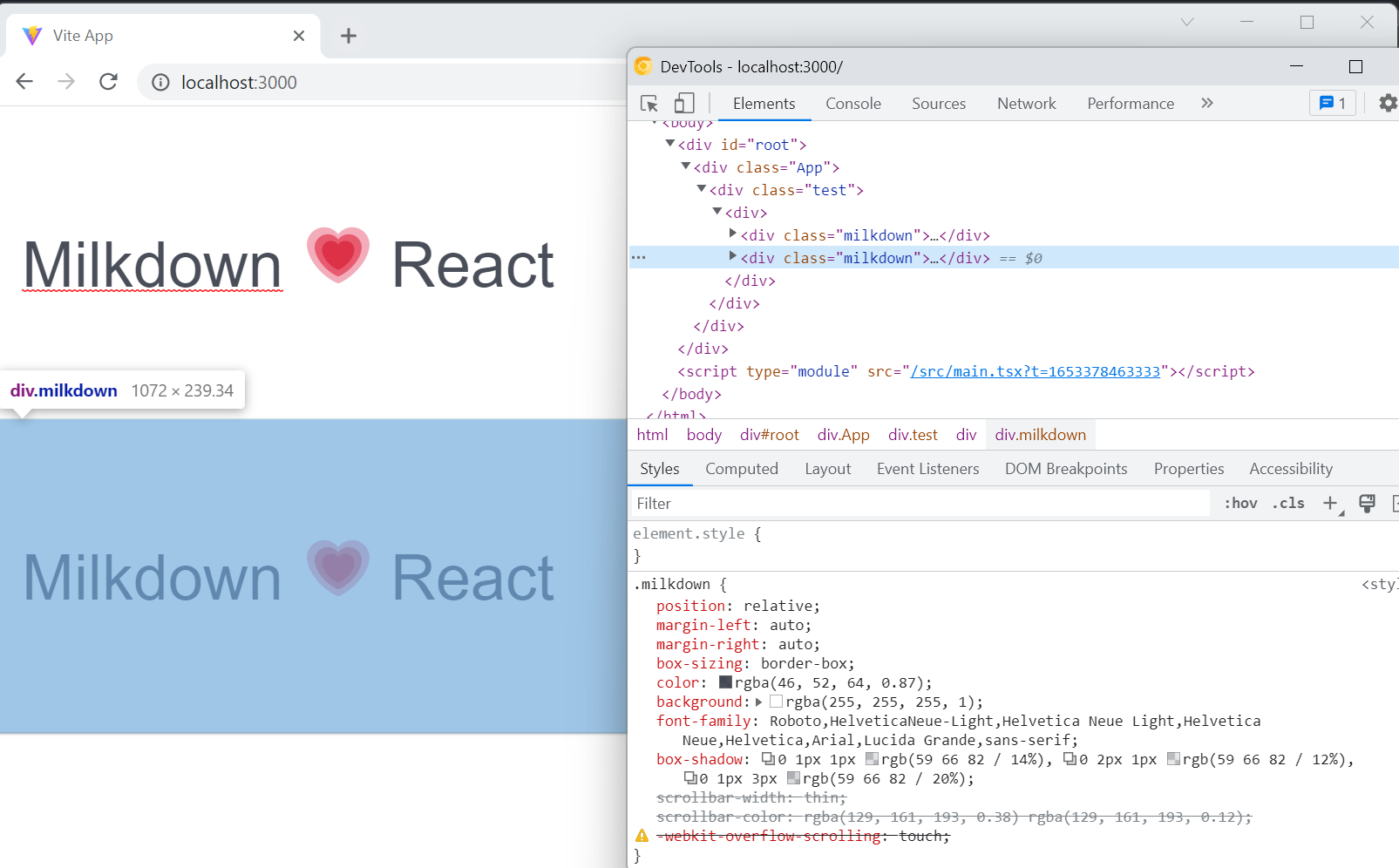Image resolution: width=1399 pixels, height=868 pixels.
Task: Toggle element state with :hov button
Action: click(1239, 503)
